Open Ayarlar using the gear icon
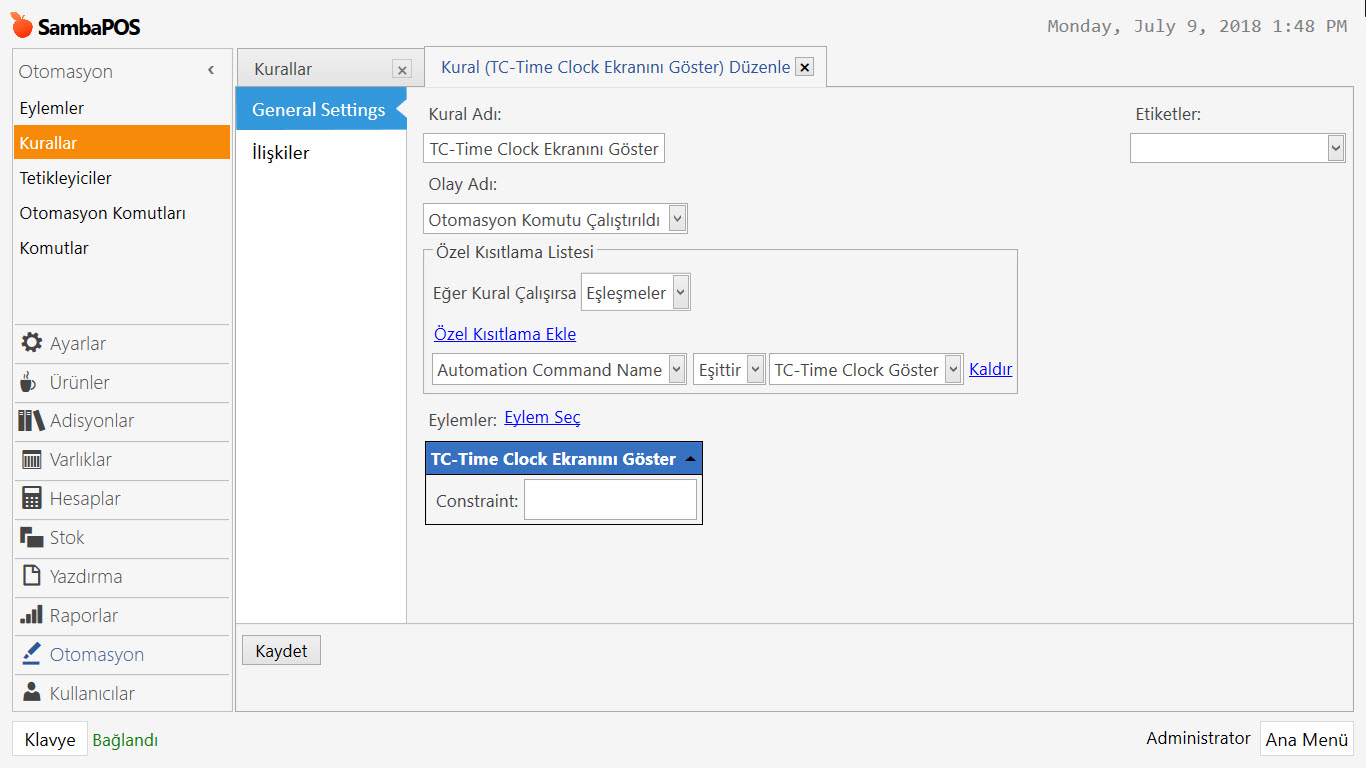The height and width of the screenshot is (768, 1366). 31,343
